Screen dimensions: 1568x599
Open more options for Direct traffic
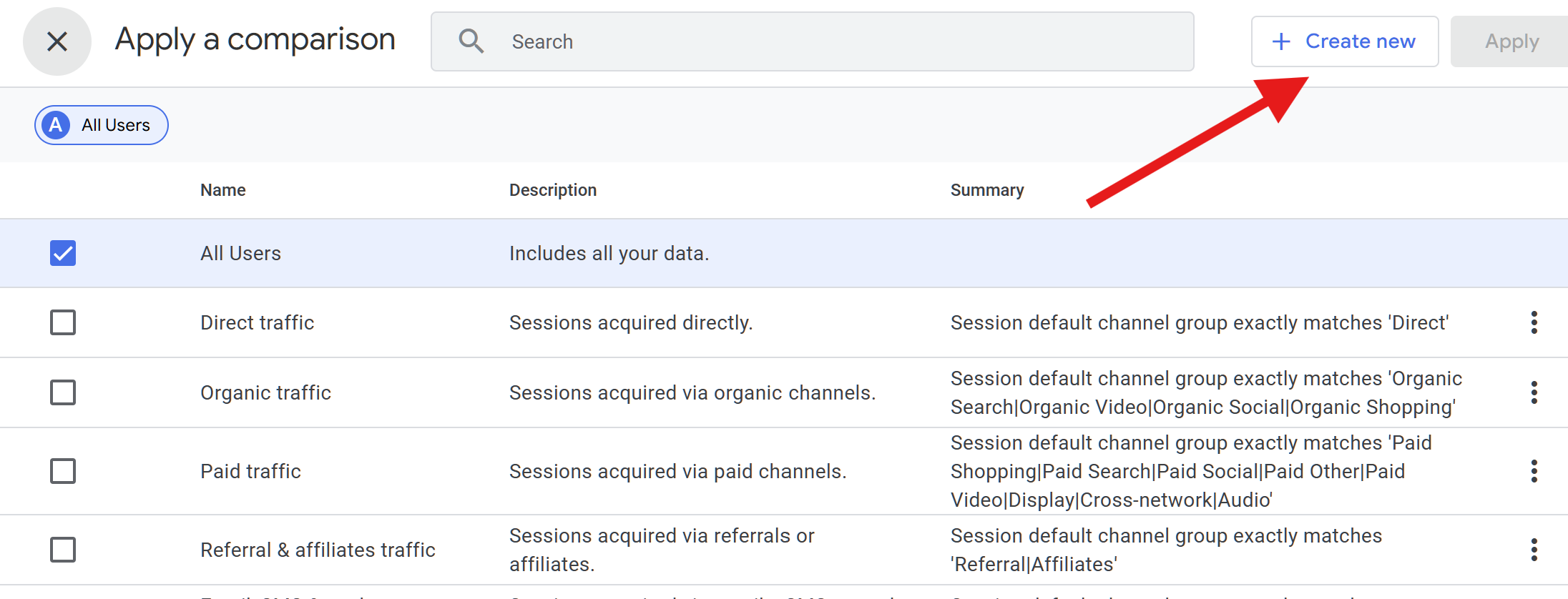point(1534,322)
